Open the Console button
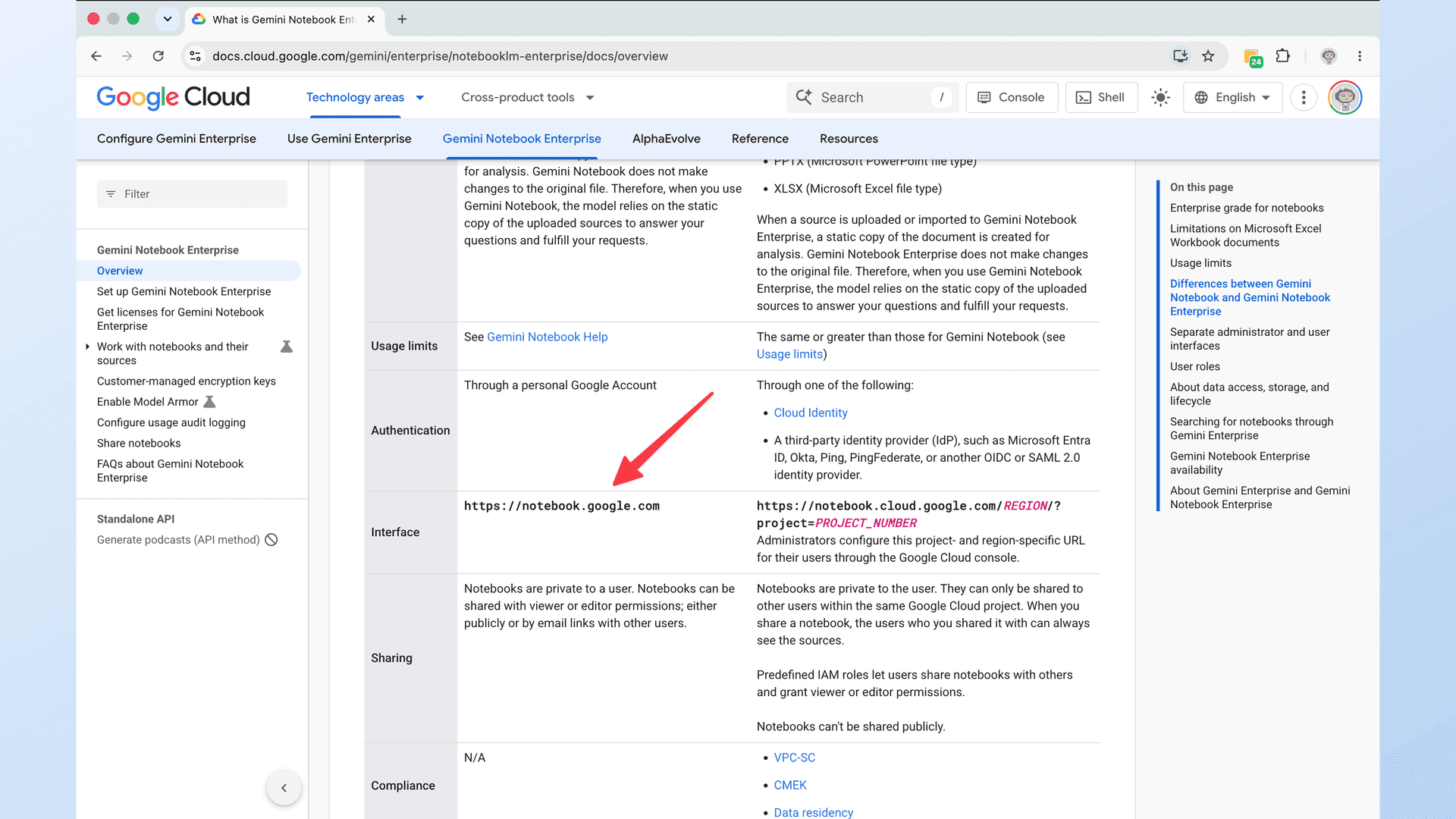Viewport: 1456px width, 819px height. click(x=1012, y=97)
